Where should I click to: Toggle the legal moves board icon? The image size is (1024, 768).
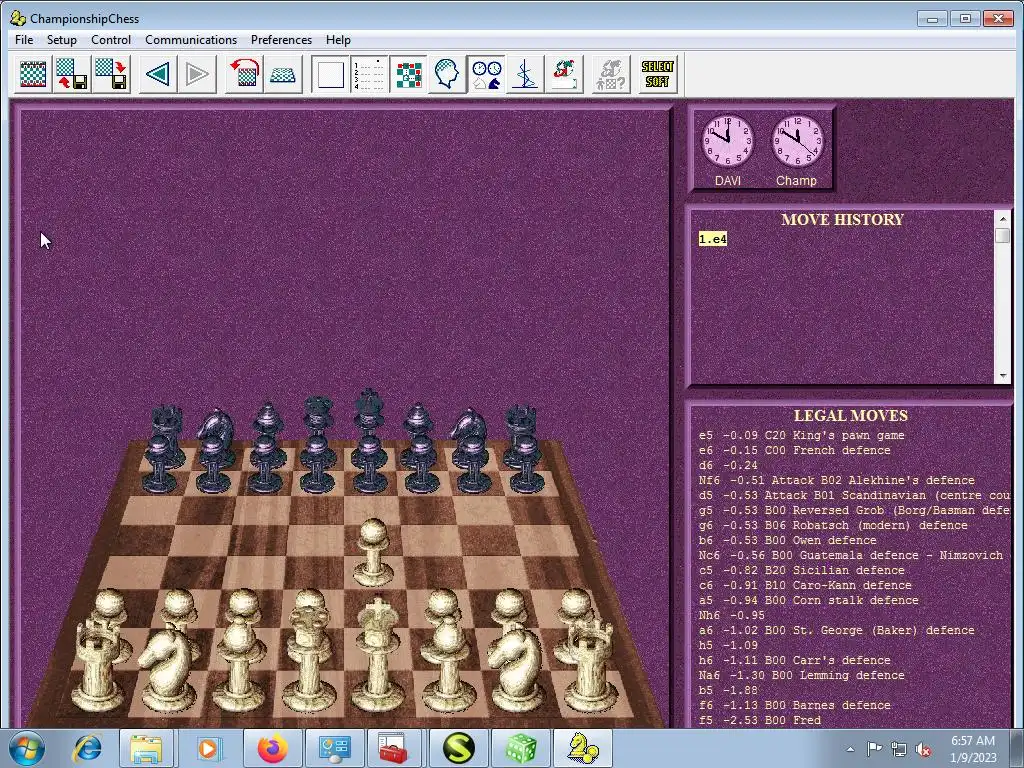[x=408, y=74]
